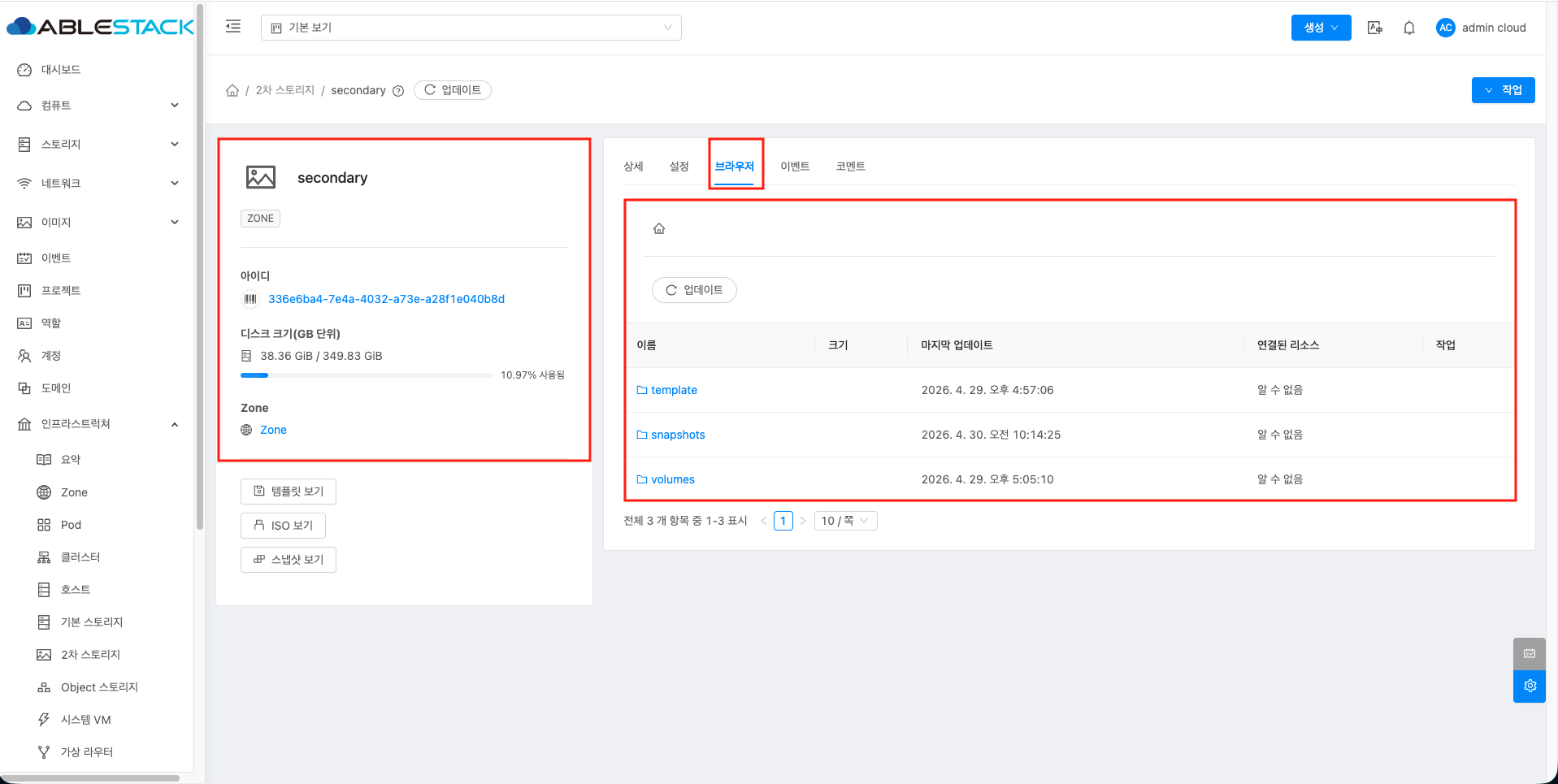Image resolution: width=1558 pixels, height=784 pixels.
Task: Click 템플릿 보기 button
Action: point(289,492)
